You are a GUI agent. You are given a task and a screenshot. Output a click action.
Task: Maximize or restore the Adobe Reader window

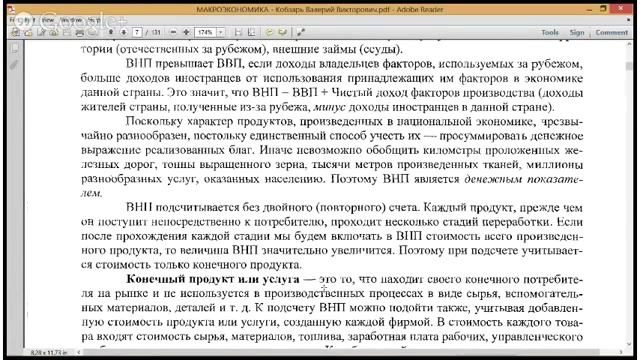603,9
